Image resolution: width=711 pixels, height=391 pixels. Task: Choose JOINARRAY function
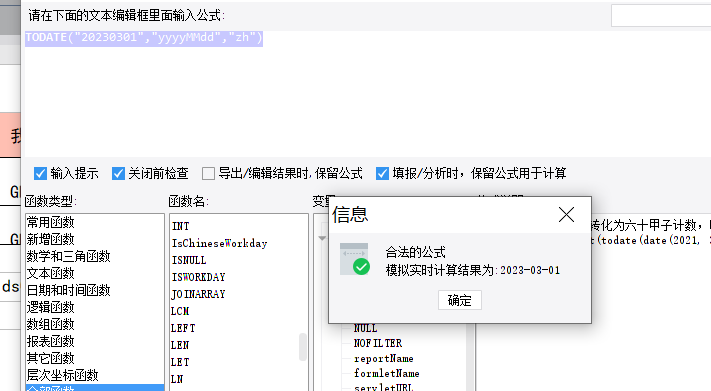198,294
